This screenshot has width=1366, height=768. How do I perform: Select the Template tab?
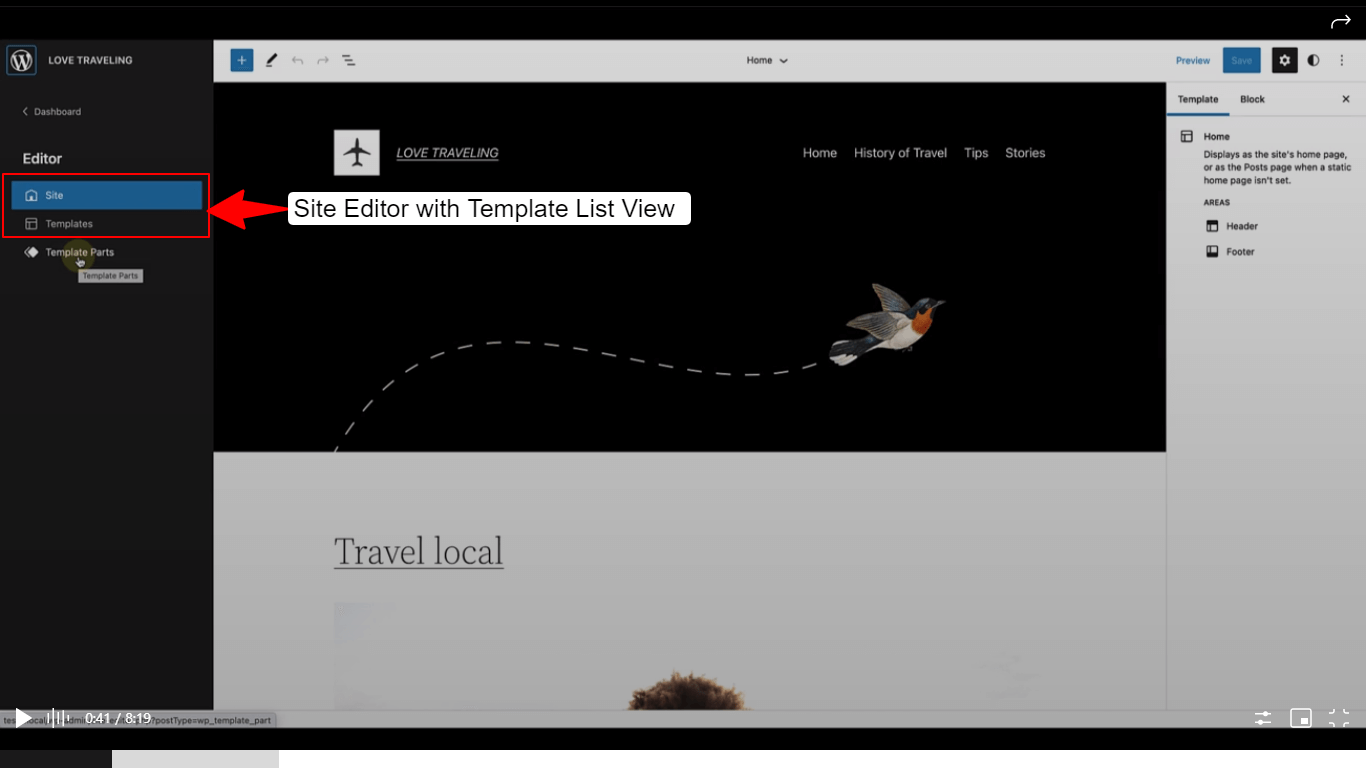click(x=1197, y=99)
